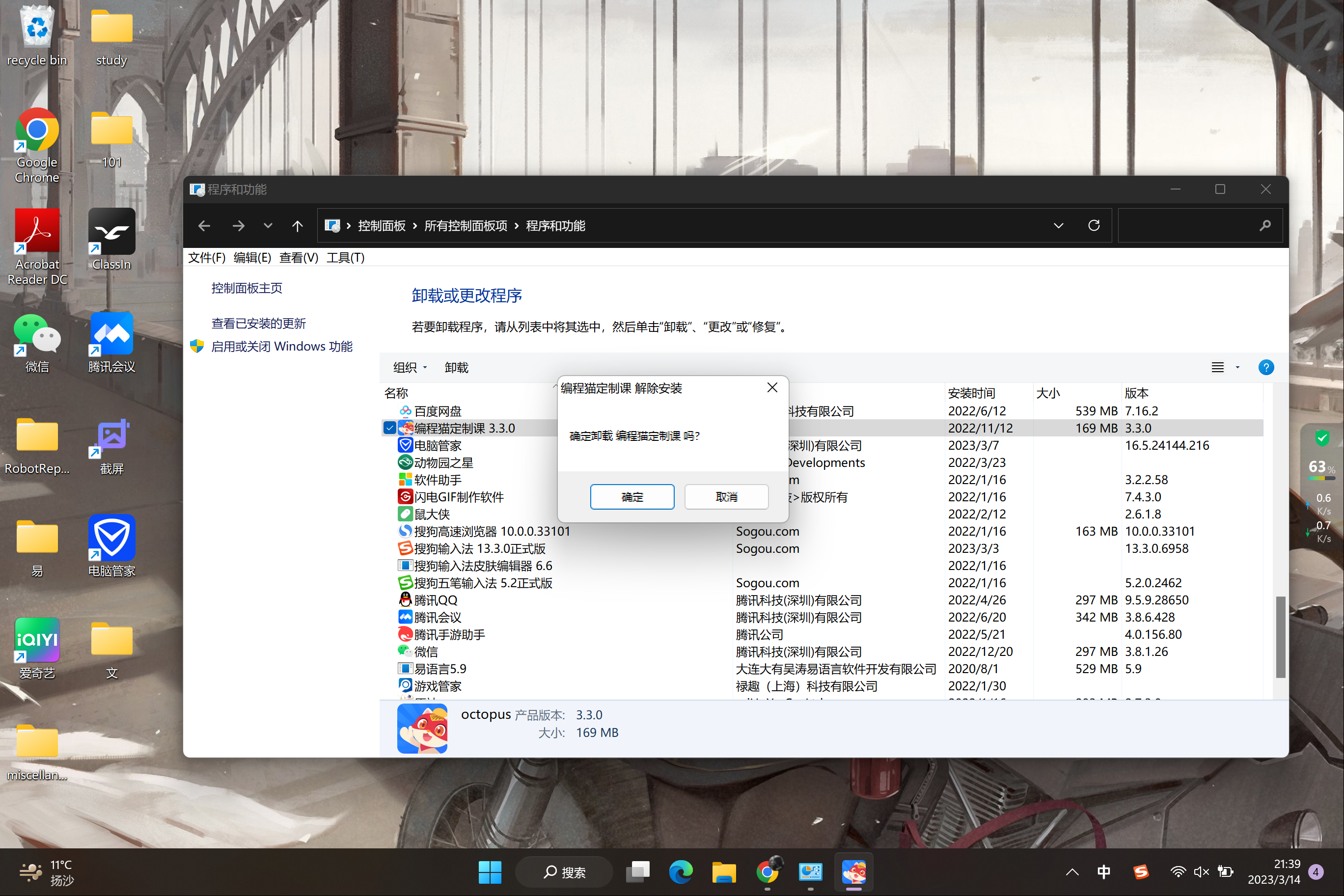Viewport: 1344px width, 896px height.
Task: Click the 中 input method indicator
Action: coord(1103,872)
